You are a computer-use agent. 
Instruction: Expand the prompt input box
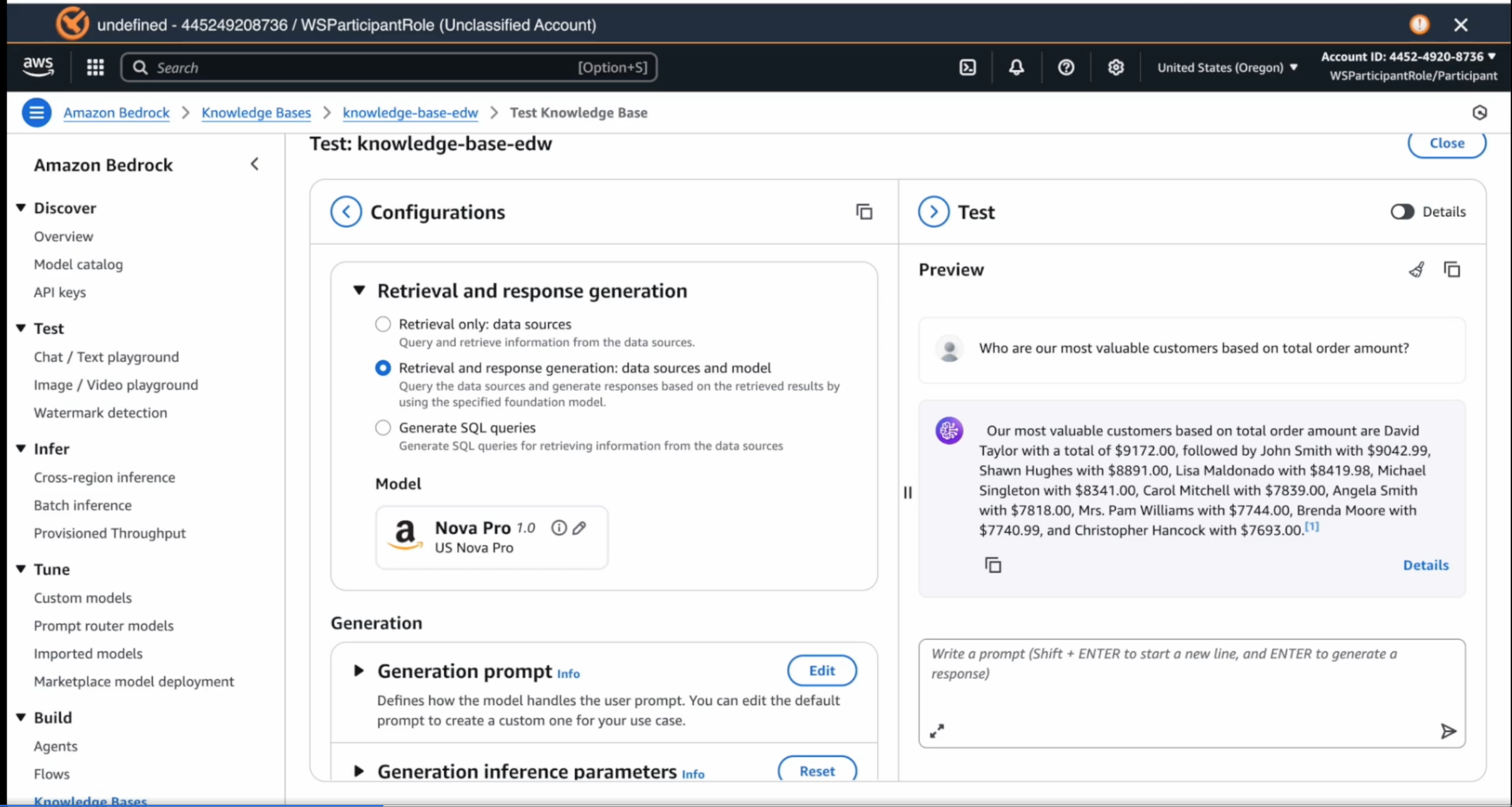click(937, 731)
